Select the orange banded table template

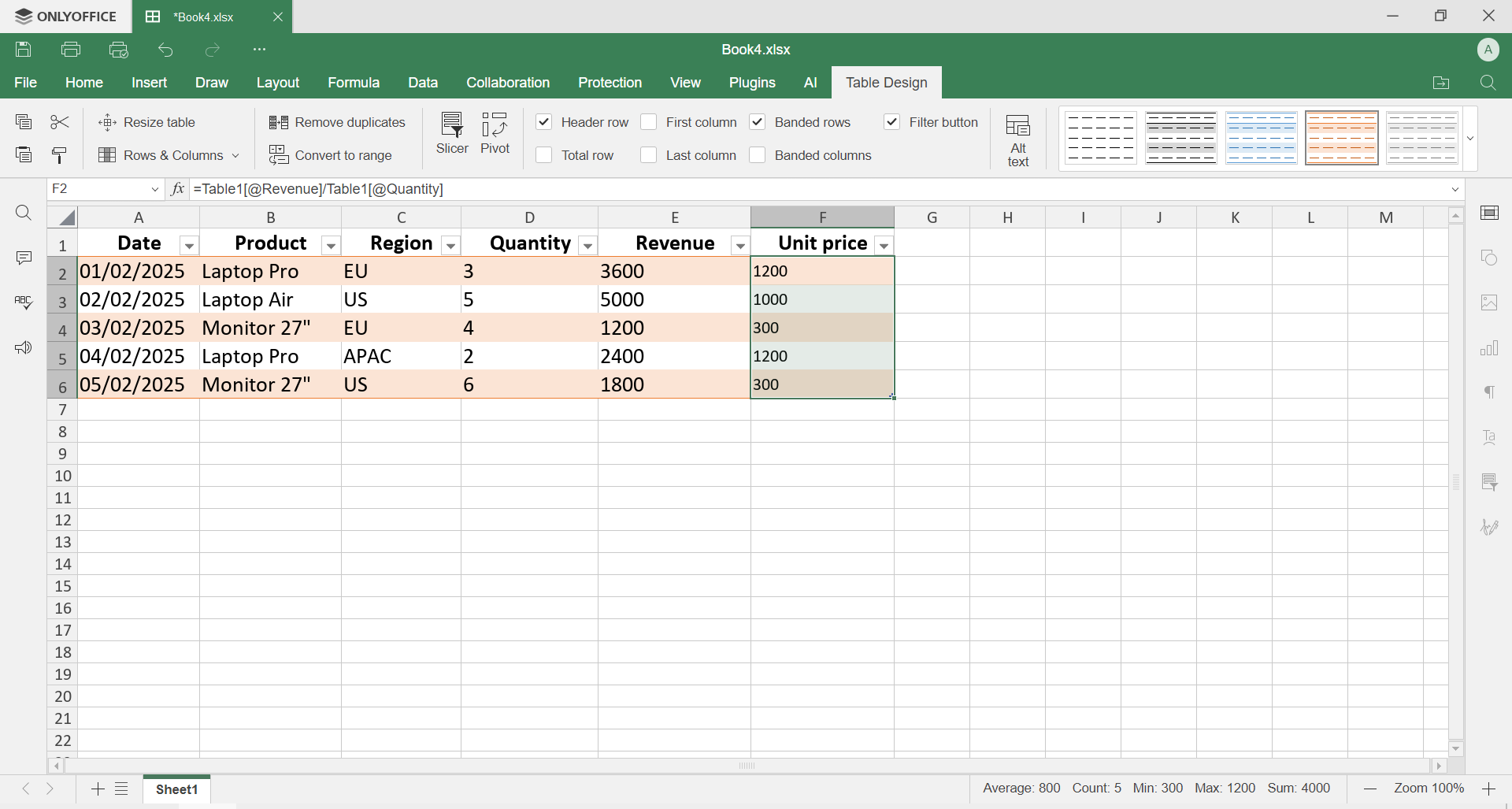pos(1342,137)
